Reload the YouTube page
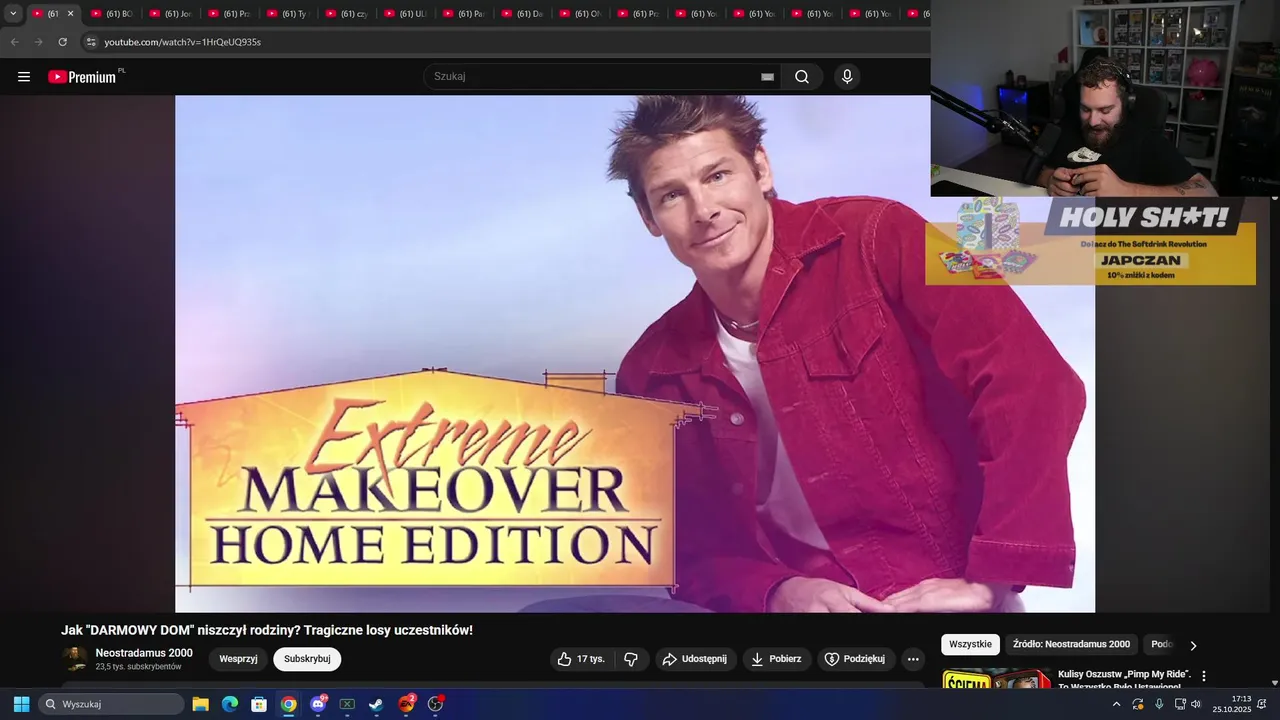Viewport: 1280px width, 720px height. click(x=62, y=42)
